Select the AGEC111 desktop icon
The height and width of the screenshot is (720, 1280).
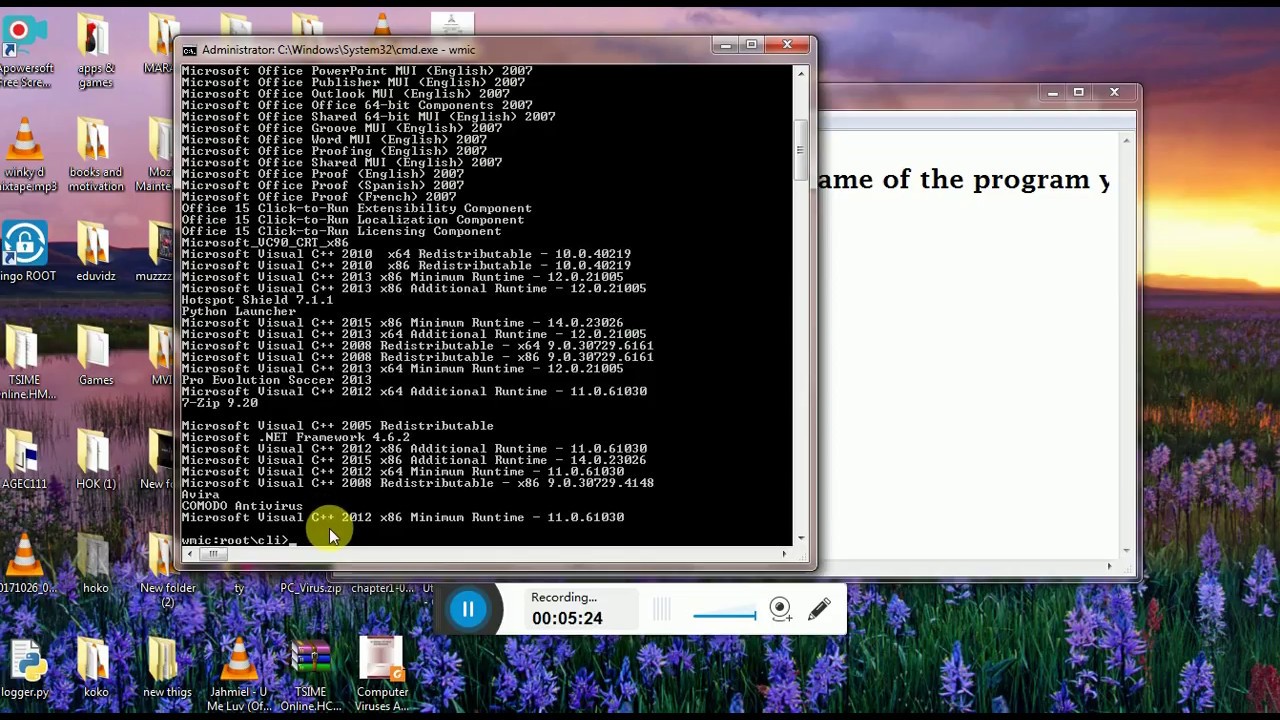pyautogui.click(x=25, y=461)
